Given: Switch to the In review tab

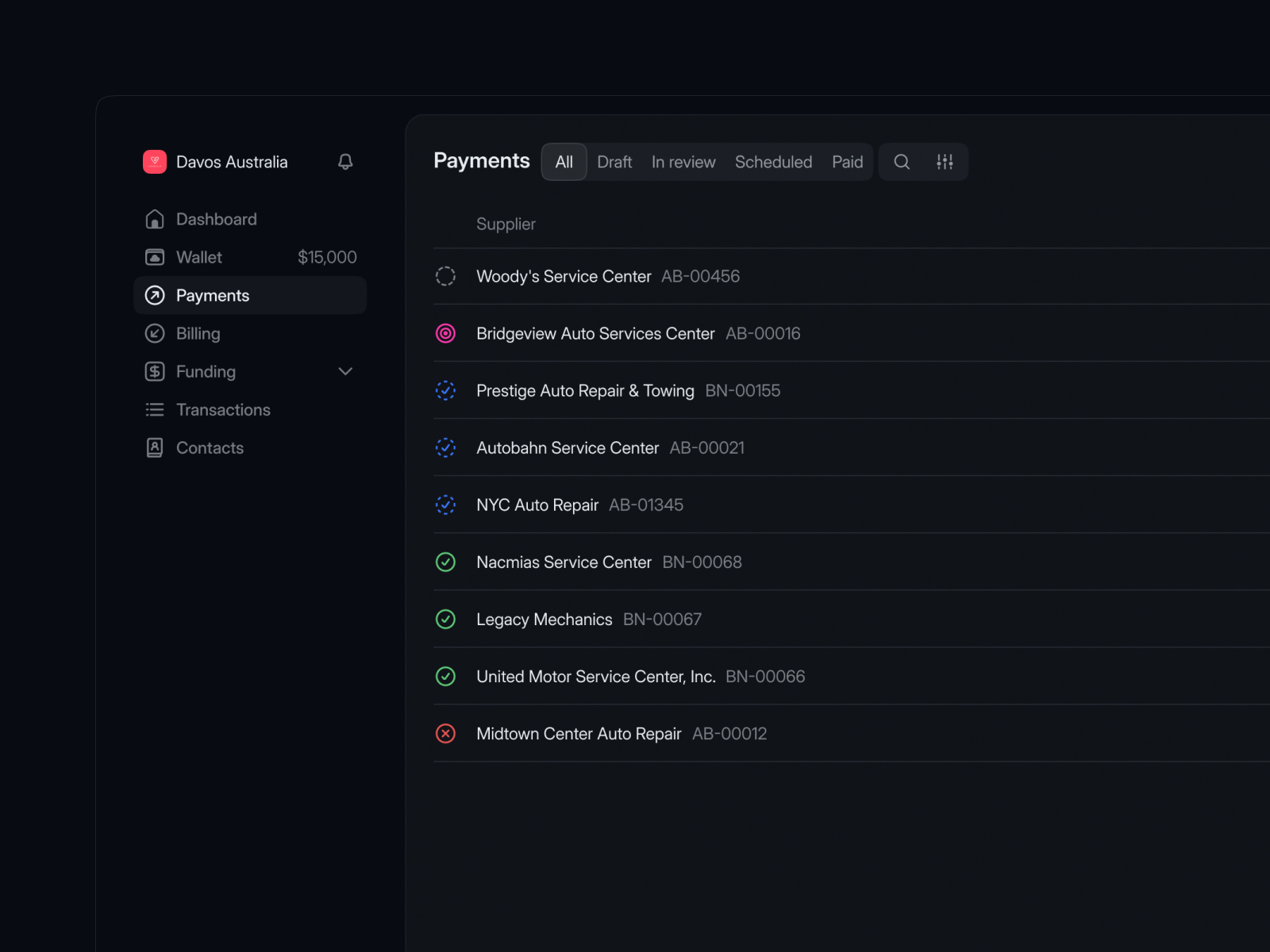Looking at the screenshot, I should (683, 162).
